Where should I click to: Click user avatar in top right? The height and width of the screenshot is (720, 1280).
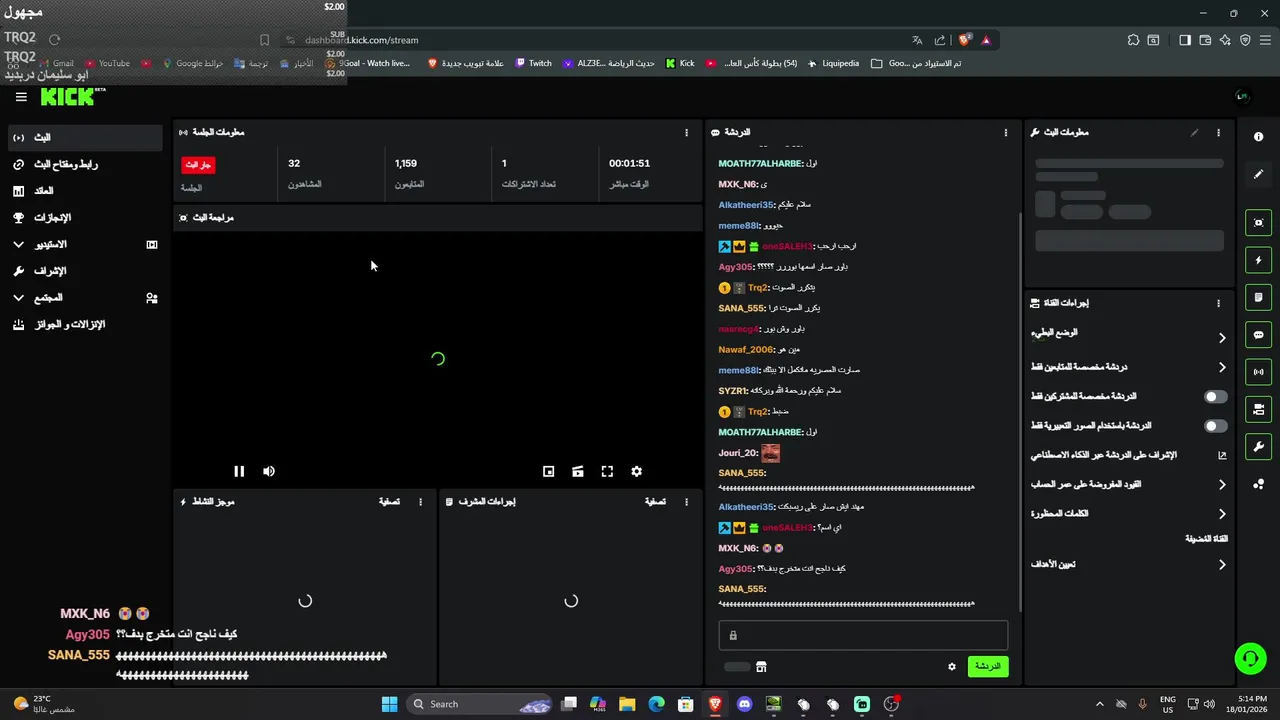click(x=1242, y=97)
